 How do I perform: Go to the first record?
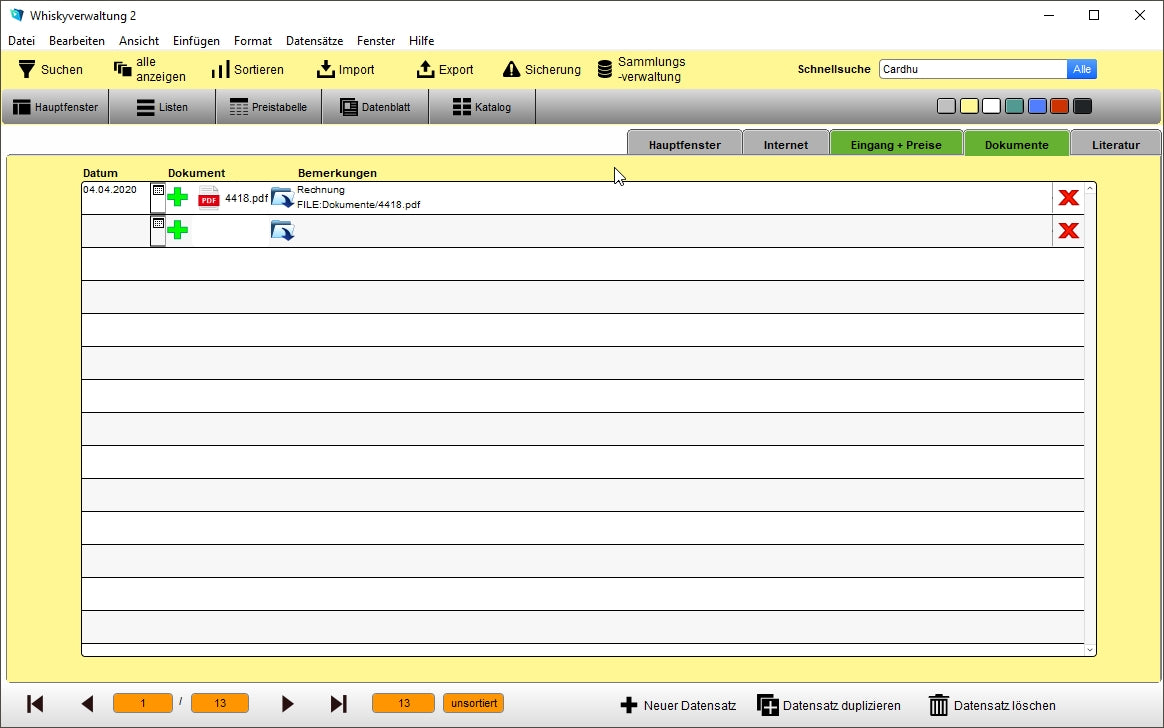click(x=35, y=704)
